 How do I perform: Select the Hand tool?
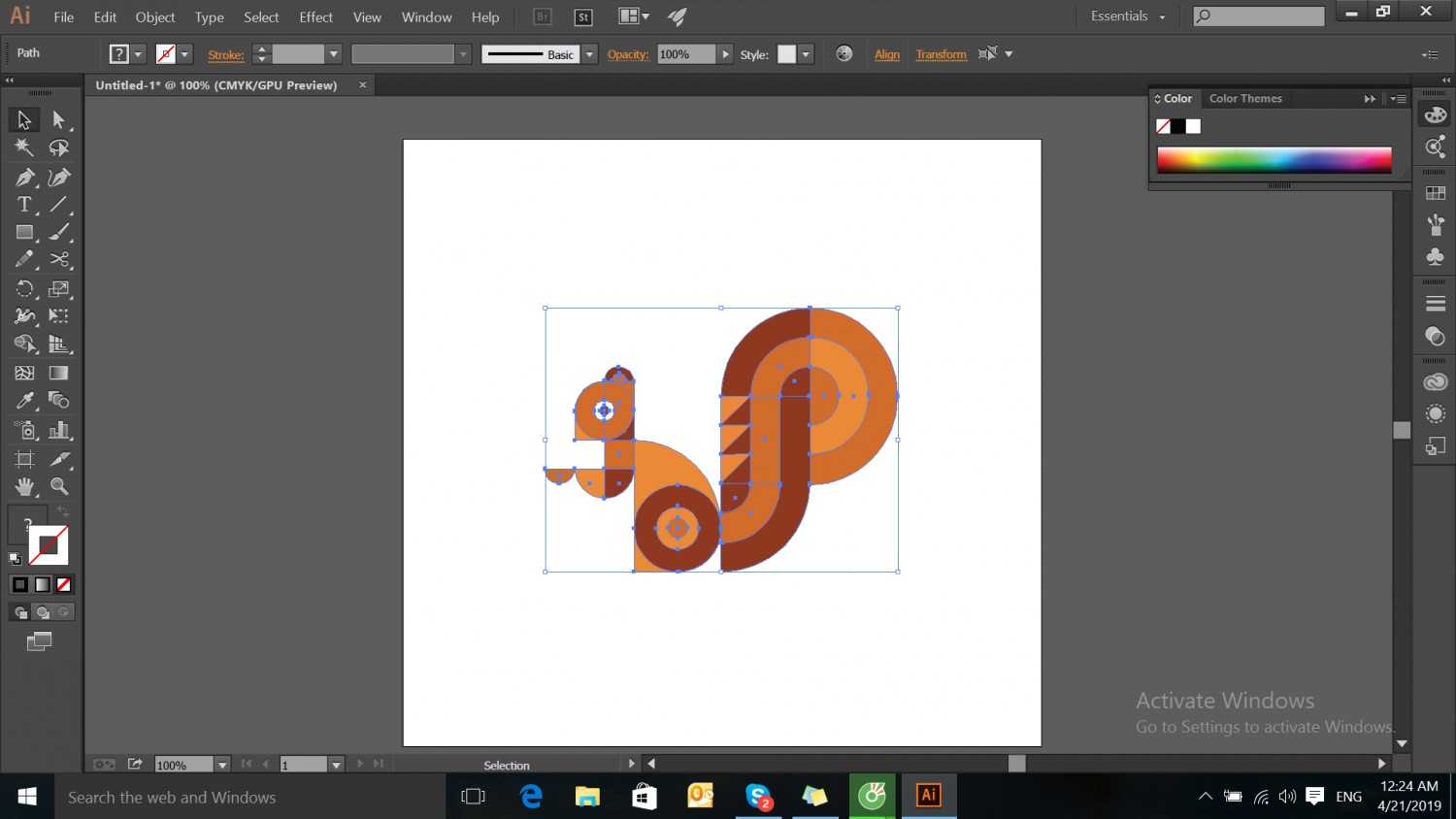tap(24, 486)
